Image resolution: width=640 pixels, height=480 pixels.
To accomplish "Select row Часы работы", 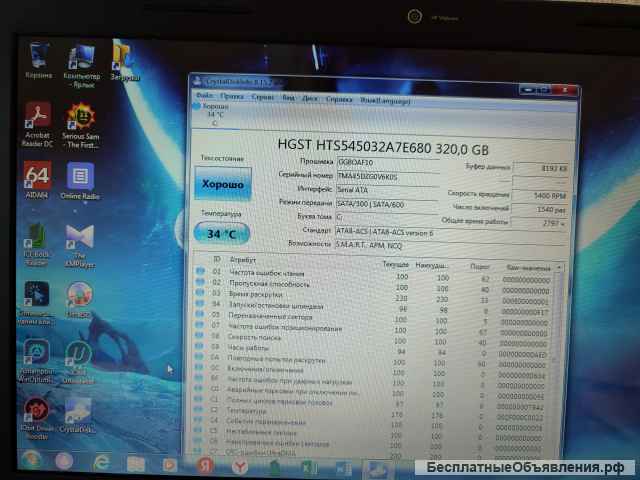I will click(371, 350).
